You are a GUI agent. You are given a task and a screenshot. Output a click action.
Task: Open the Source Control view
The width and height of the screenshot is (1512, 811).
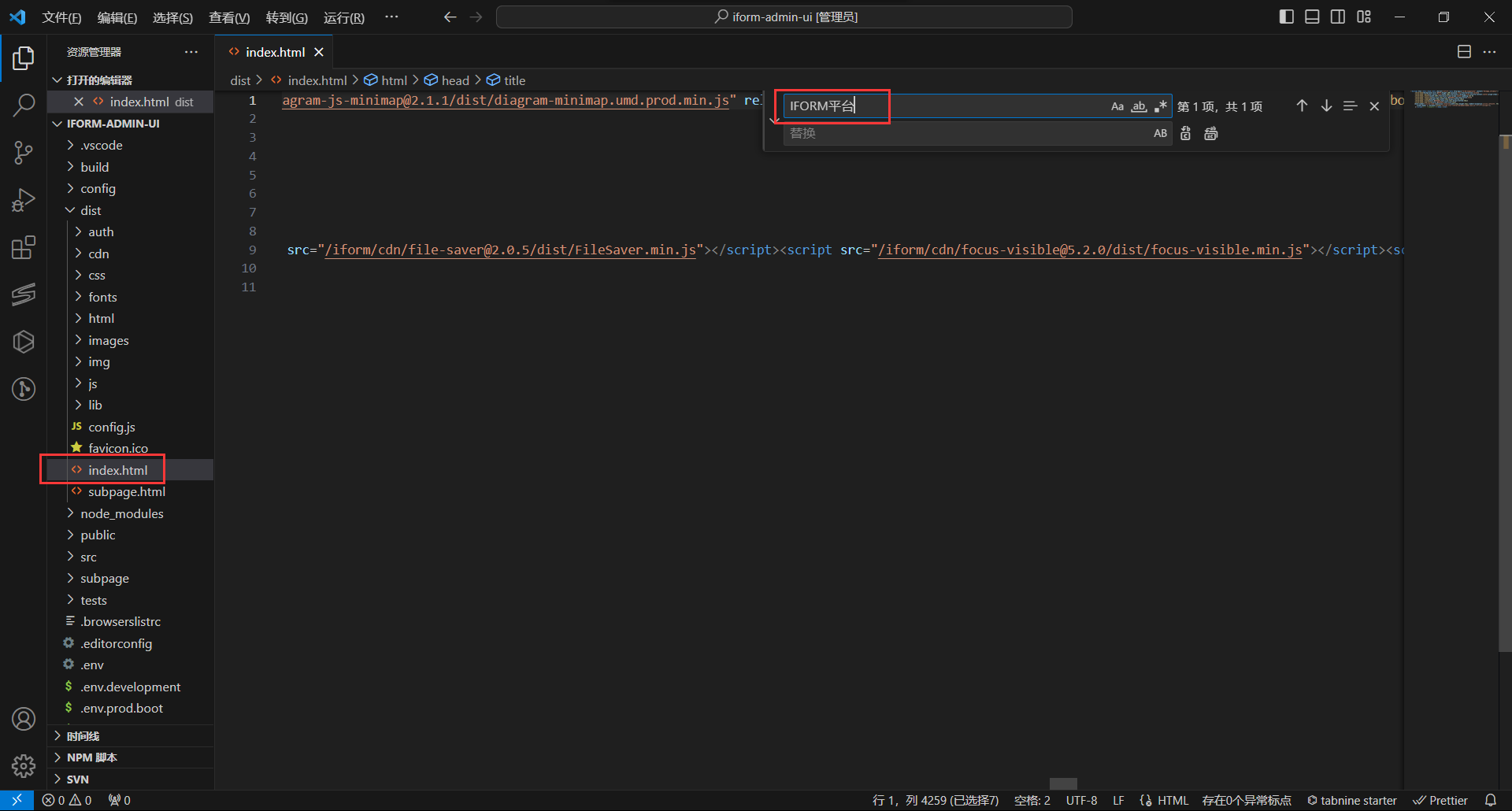(24, 152)
